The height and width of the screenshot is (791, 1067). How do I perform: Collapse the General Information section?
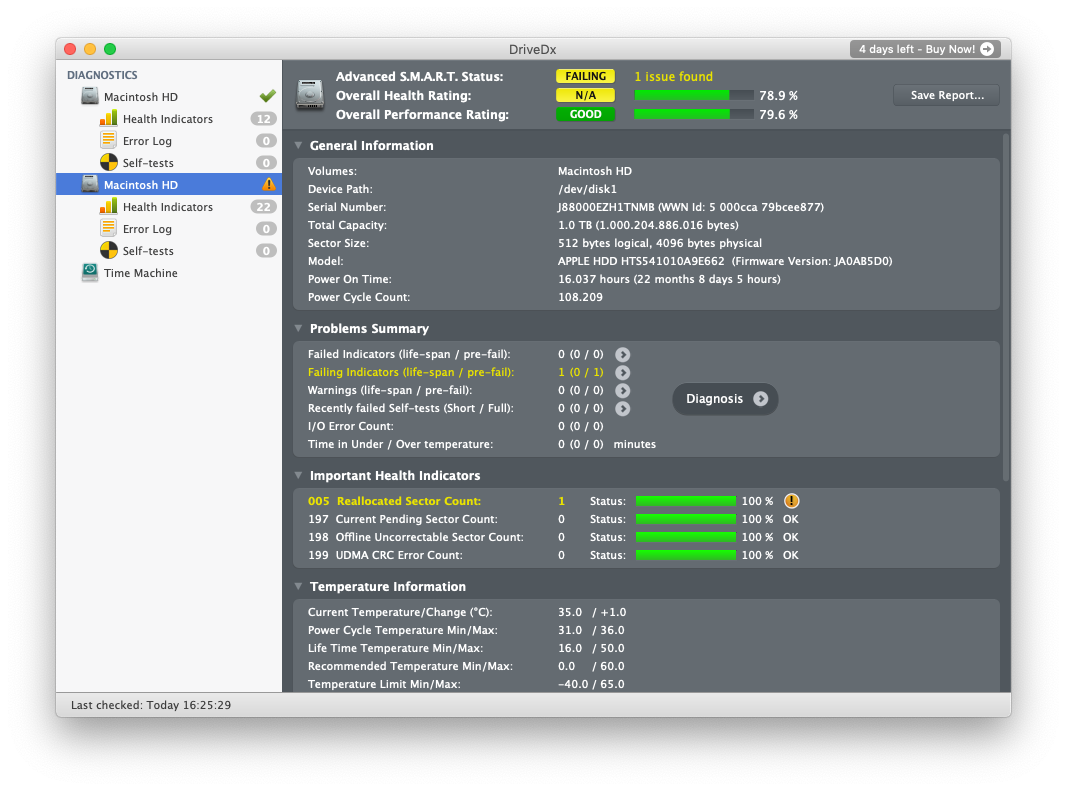tap(298, 146)
